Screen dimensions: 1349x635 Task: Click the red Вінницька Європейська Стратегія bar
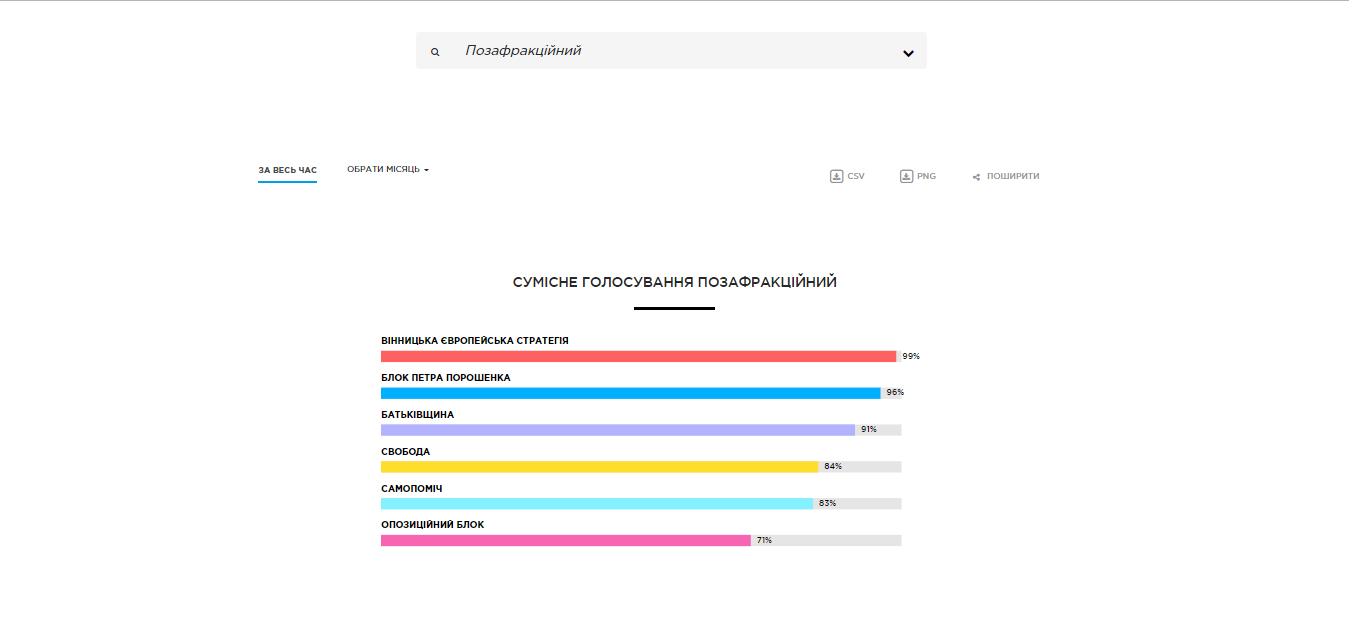(x=638, y=356)
